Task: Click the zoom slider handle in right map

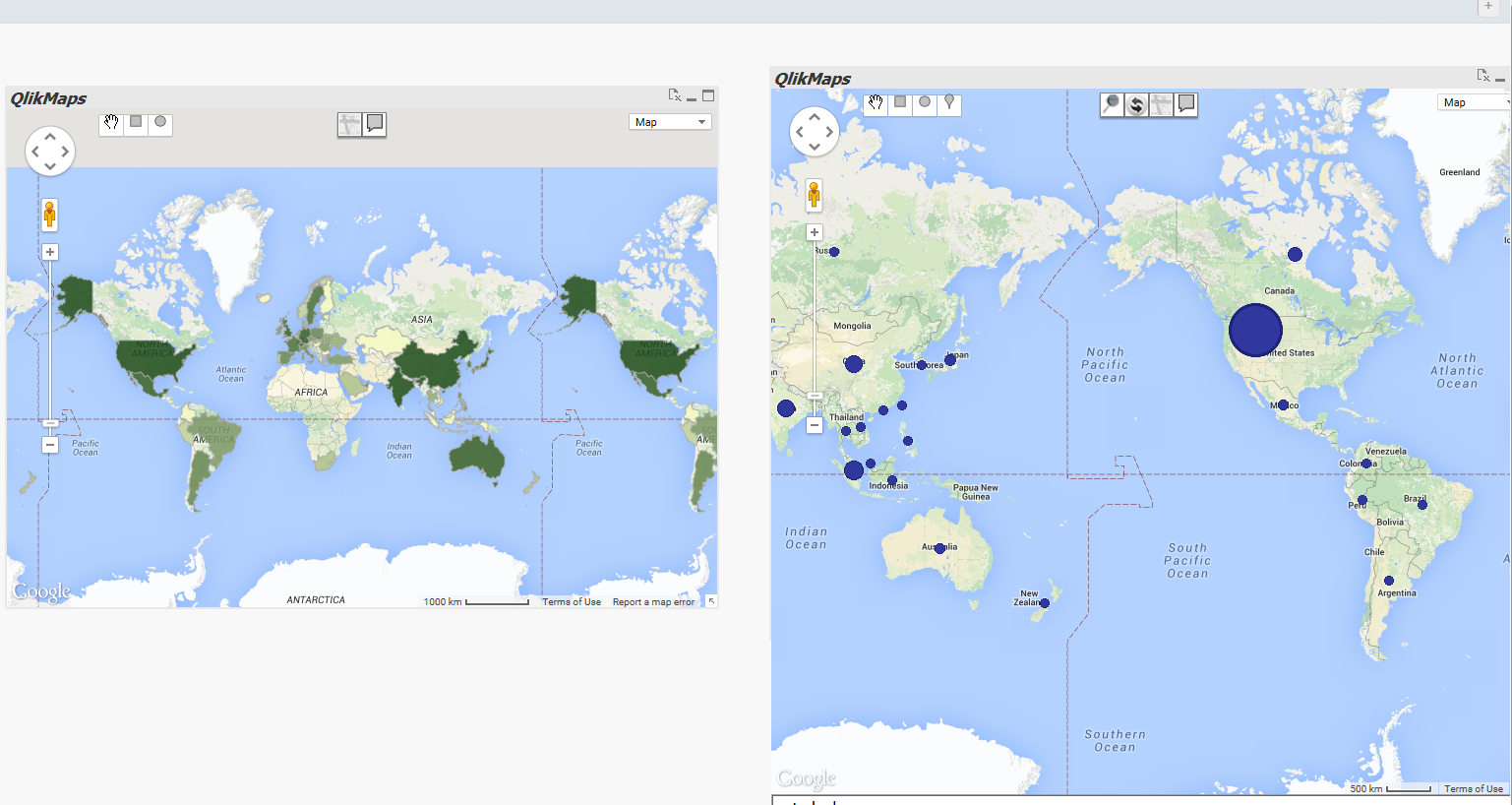Action: pos(815,396)
